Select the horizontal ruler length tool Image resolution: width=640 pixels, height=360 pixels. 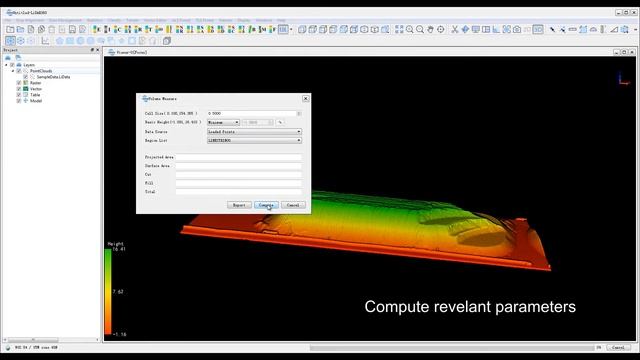coord(573,29)
